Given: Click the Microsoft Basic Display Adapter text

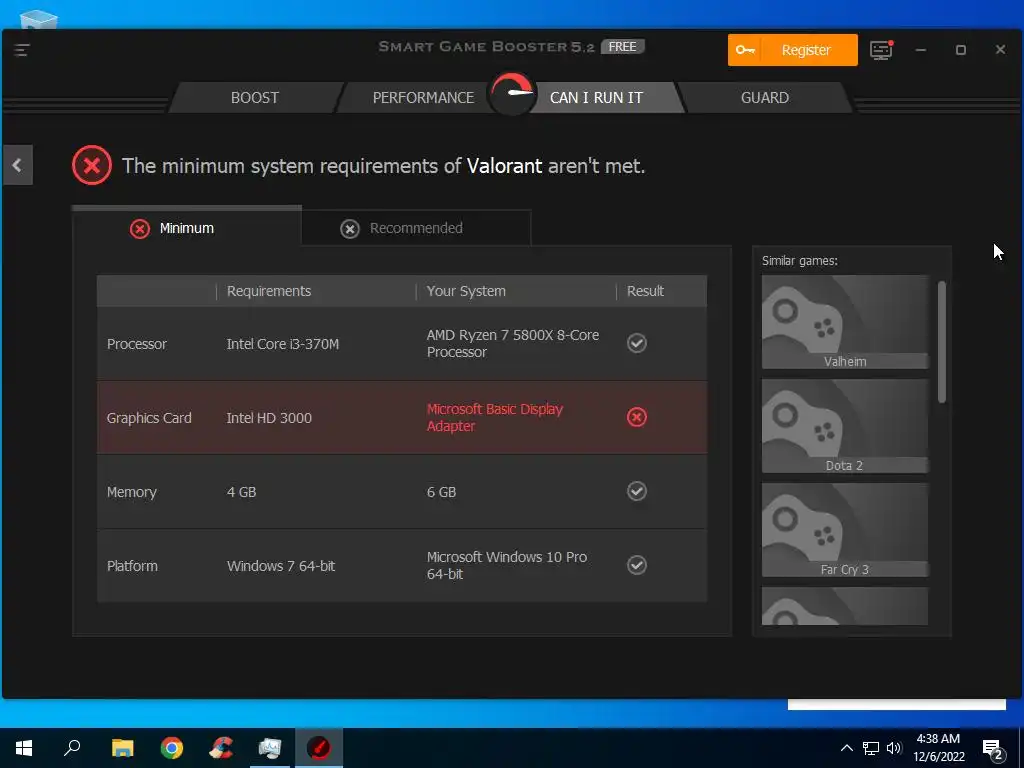Looking at the screenshot, I should pos(494,417).
